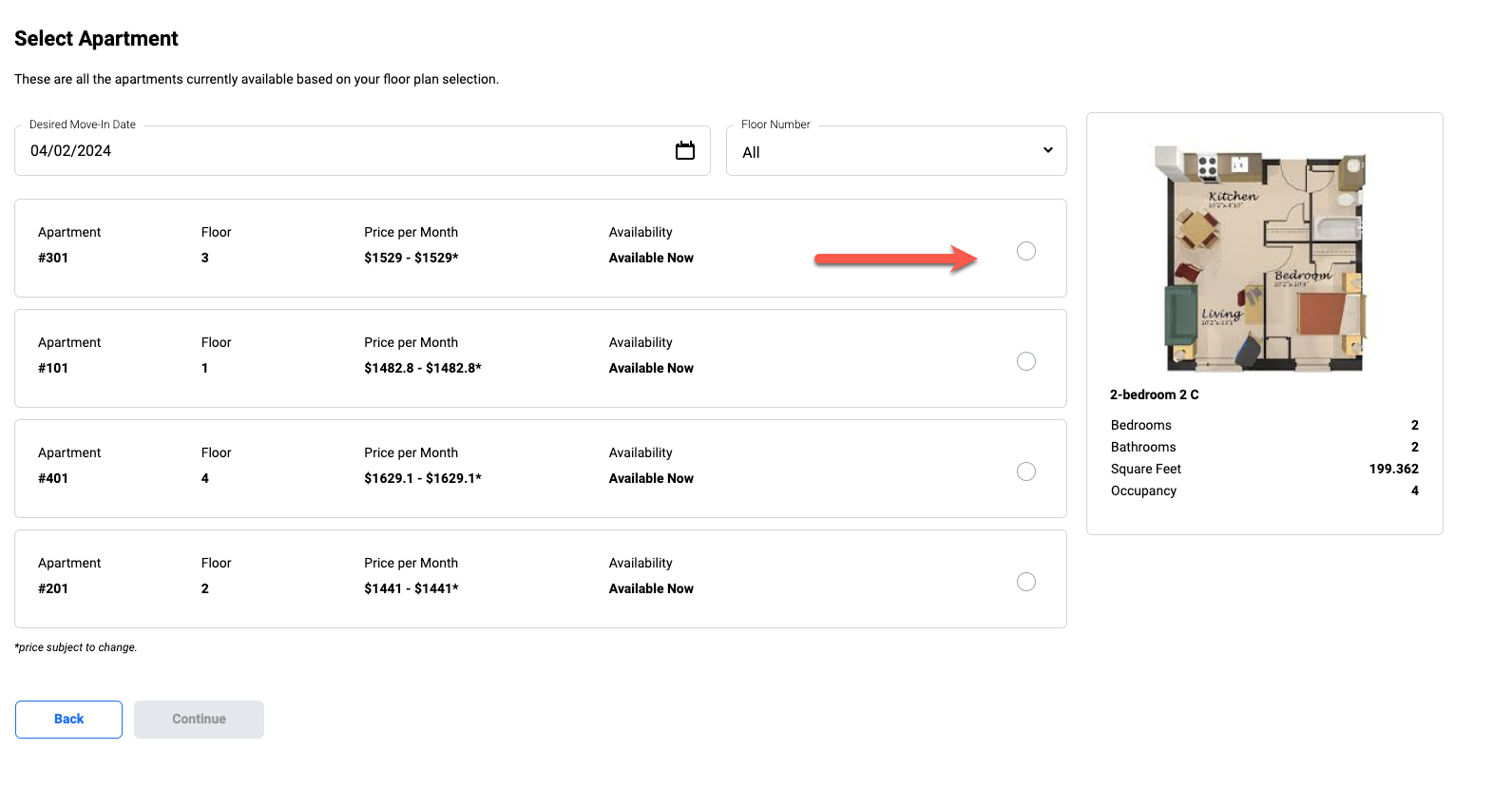Click apartment number #101 text

[53, 368]
